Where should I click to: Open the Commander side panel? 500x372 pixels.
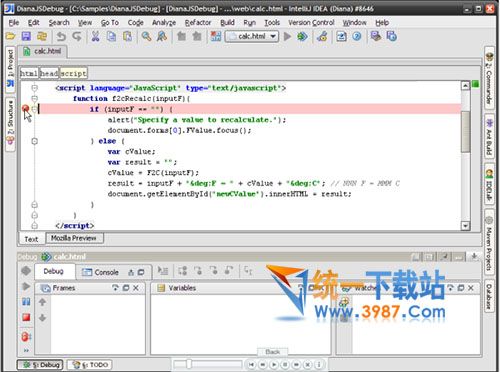tap(489, 79)
